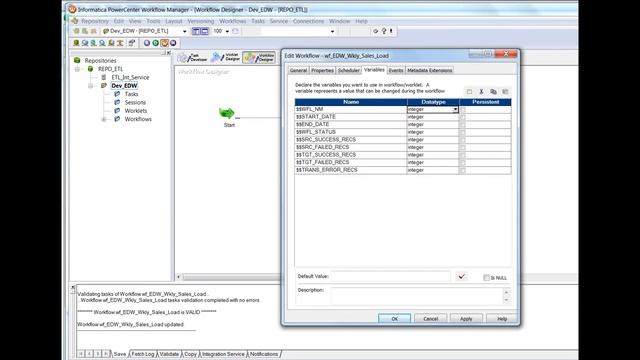Select the $$TRANS_ERROR_RECS name cell

(351, 170)
